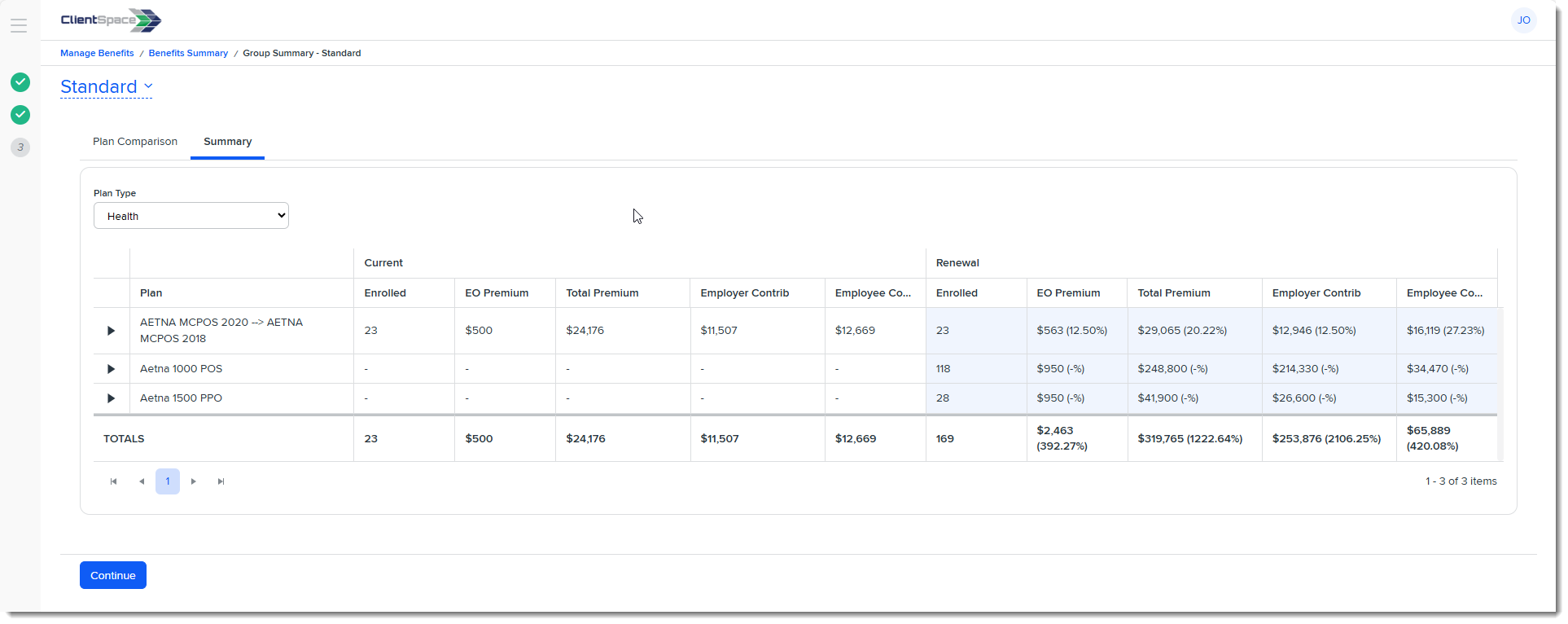Go to previous page of the grid
This screenshot has height=624, width=1568.
click(x=142, y=481)
